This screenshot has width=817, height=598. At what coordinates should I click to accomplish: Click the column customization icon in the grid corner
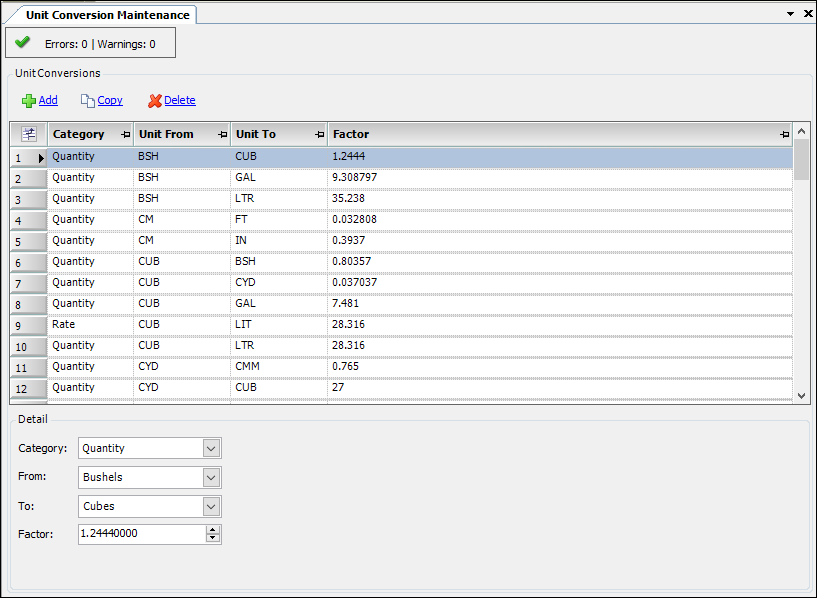[27, 133]
